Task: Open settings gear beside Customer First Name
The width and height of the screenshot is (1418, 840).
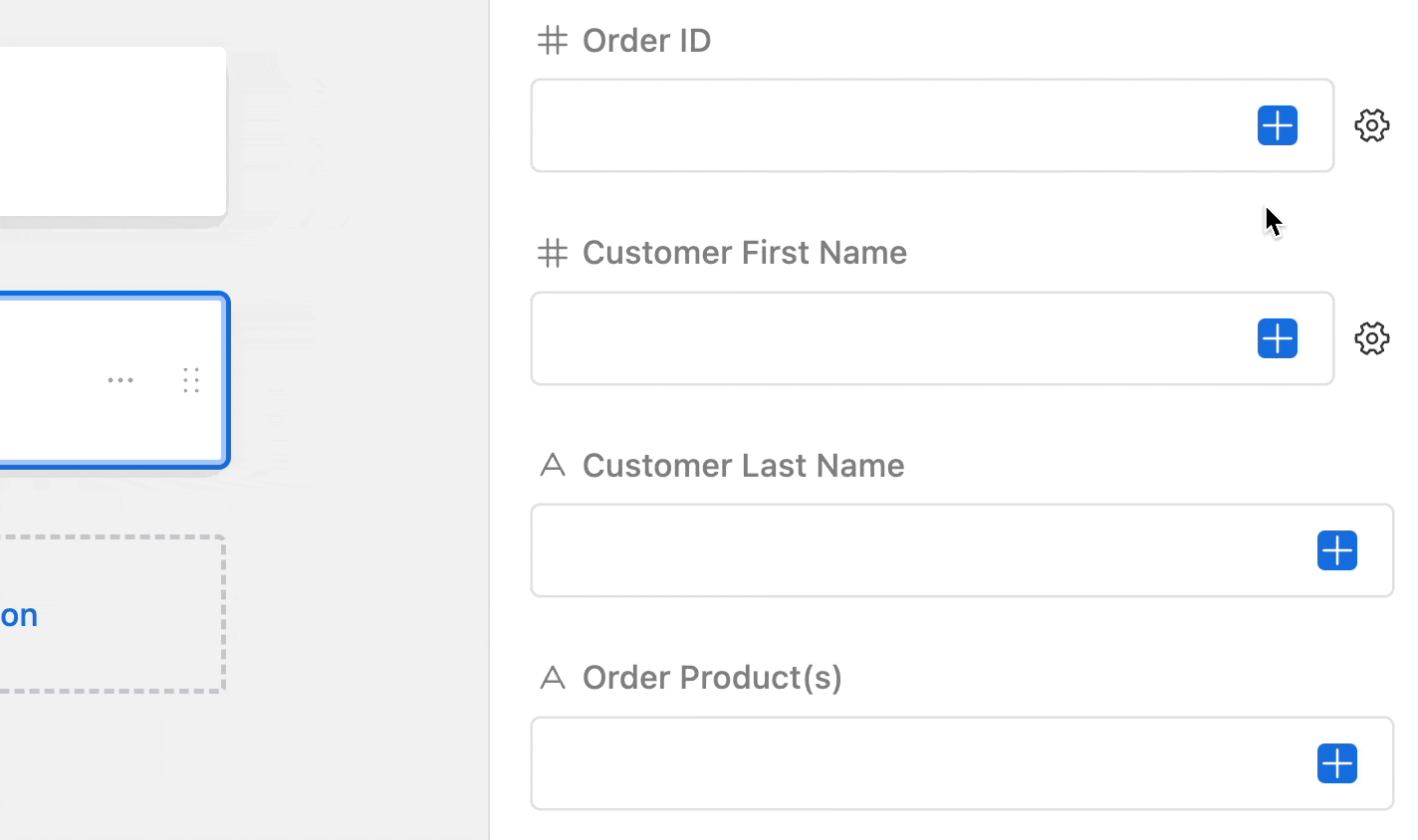Action: pos(1371,338)
